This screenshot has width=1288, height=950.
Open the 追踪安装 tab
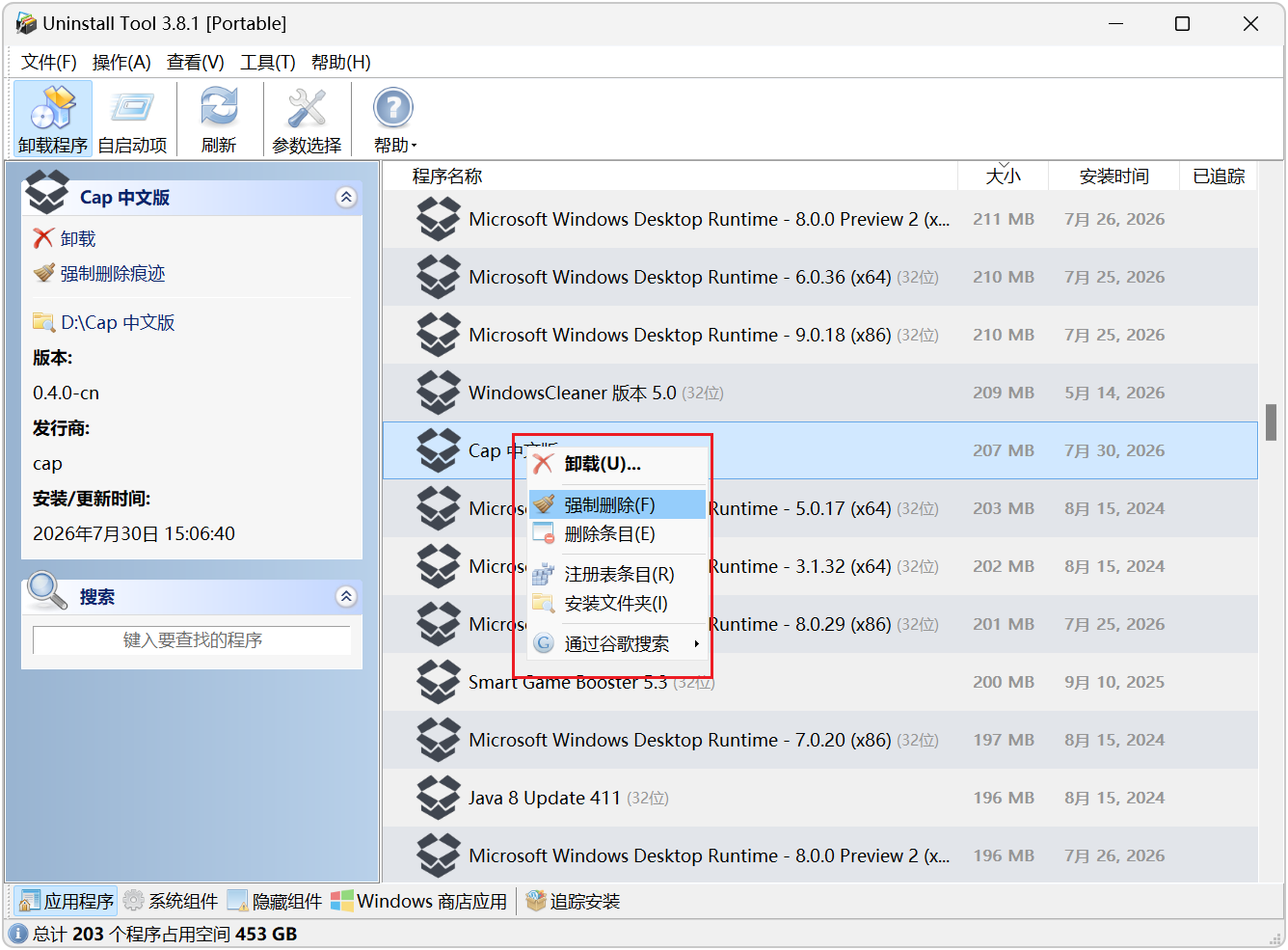coord(573,901)
